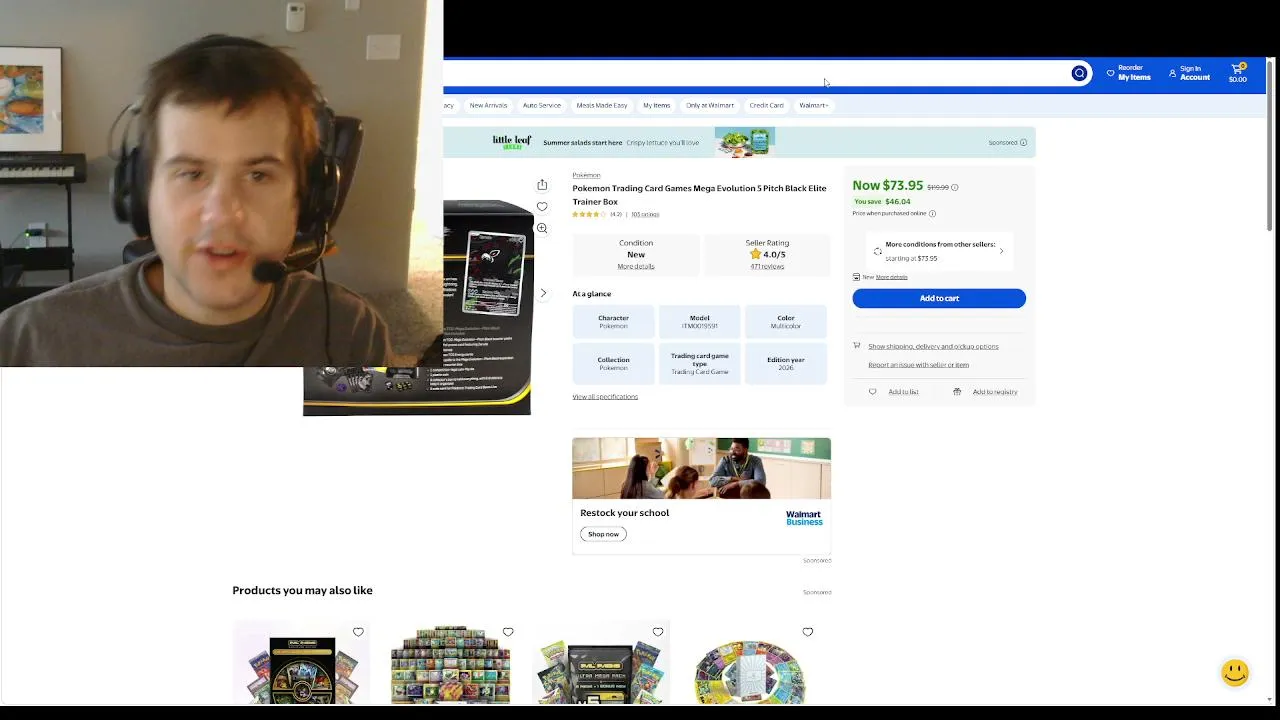Show next product image with arrow
This screenshot has width=1280, height=720.
pyautogui.click(x=543, y=293)
